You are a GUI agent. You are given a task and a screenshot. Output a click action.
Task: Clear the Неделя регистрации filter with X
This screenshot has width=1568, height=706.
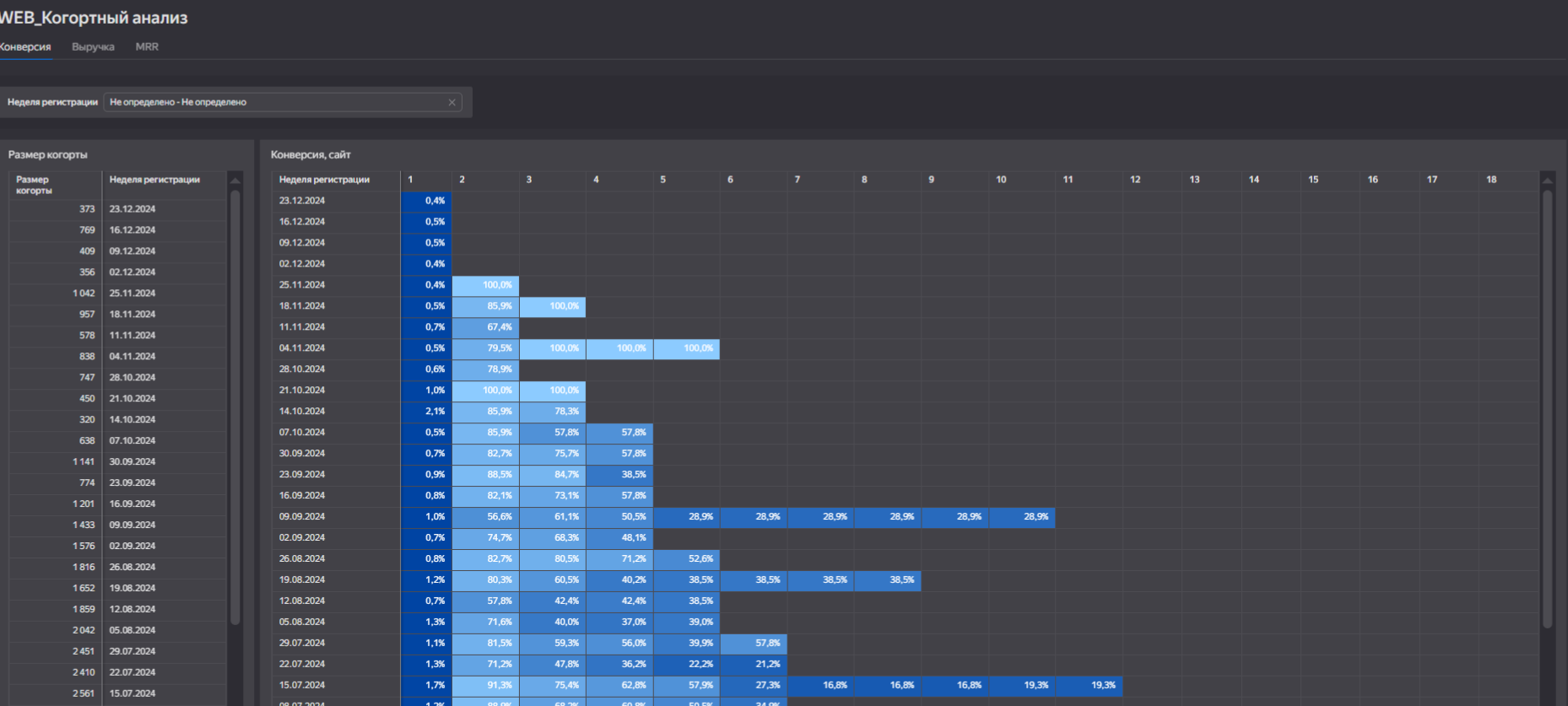452,102
